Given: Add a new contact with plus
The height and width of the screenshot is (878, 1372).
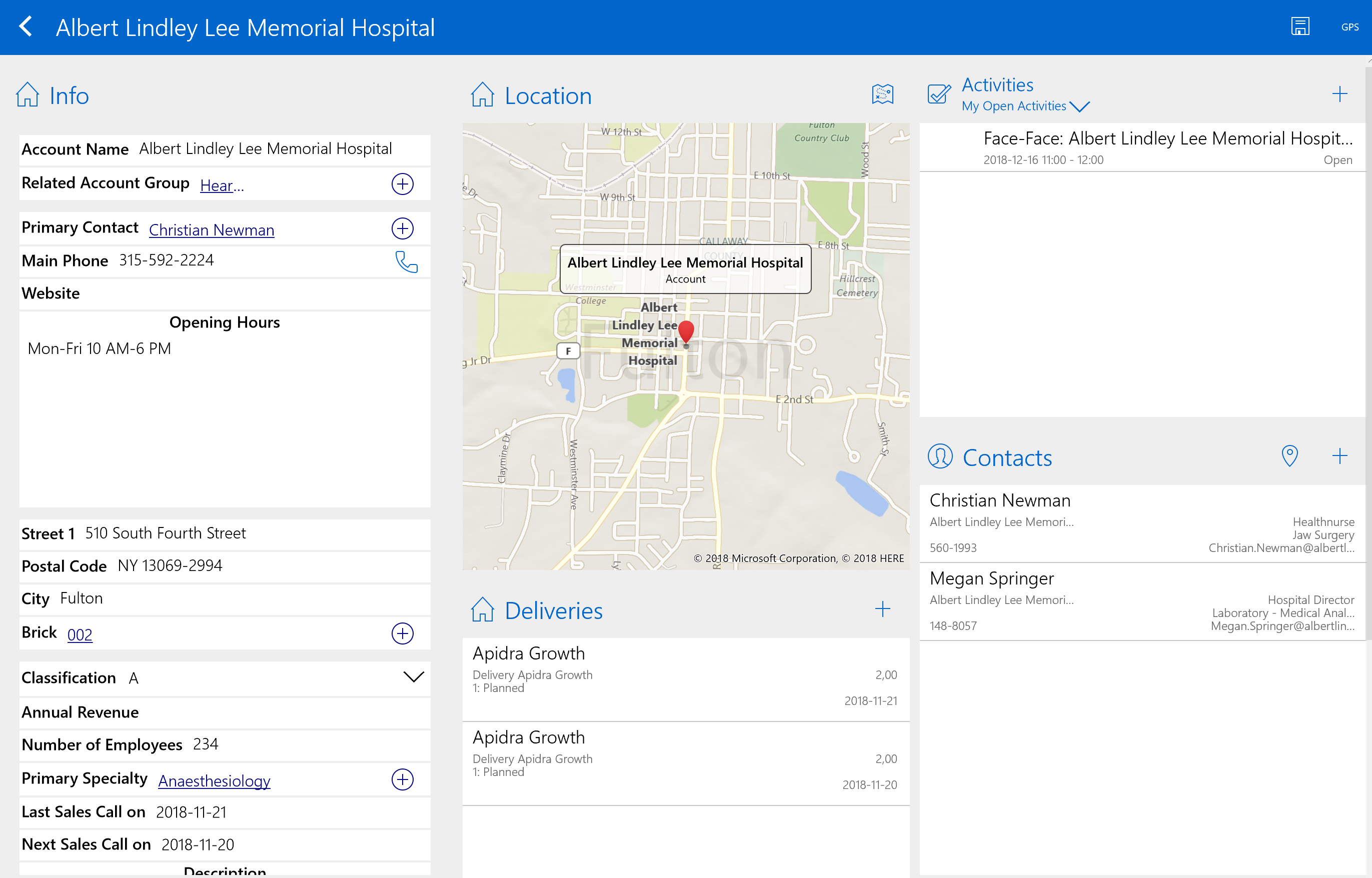Looking at the screenshot, I should (x=1339, y=456).
